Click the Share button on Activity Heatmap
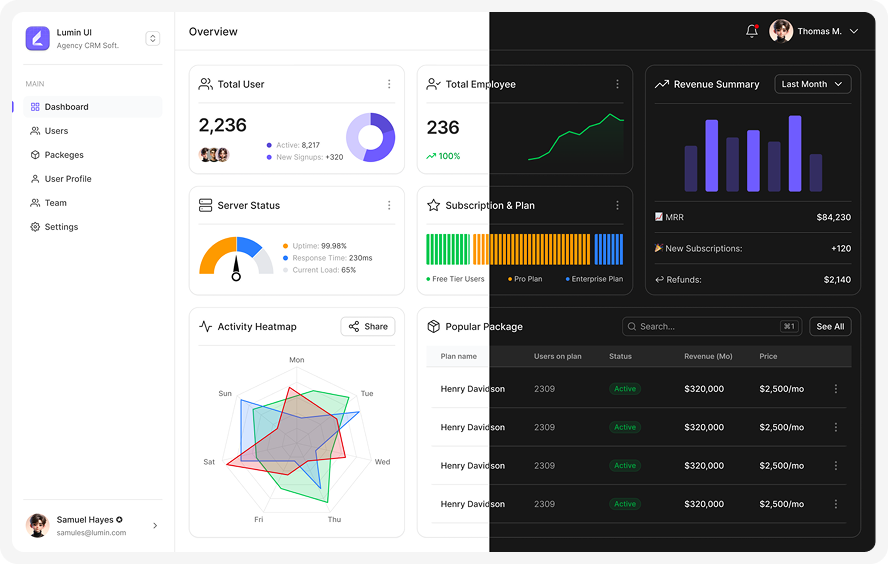This screenshot has height=564, width=888. [x=367, y=327]
